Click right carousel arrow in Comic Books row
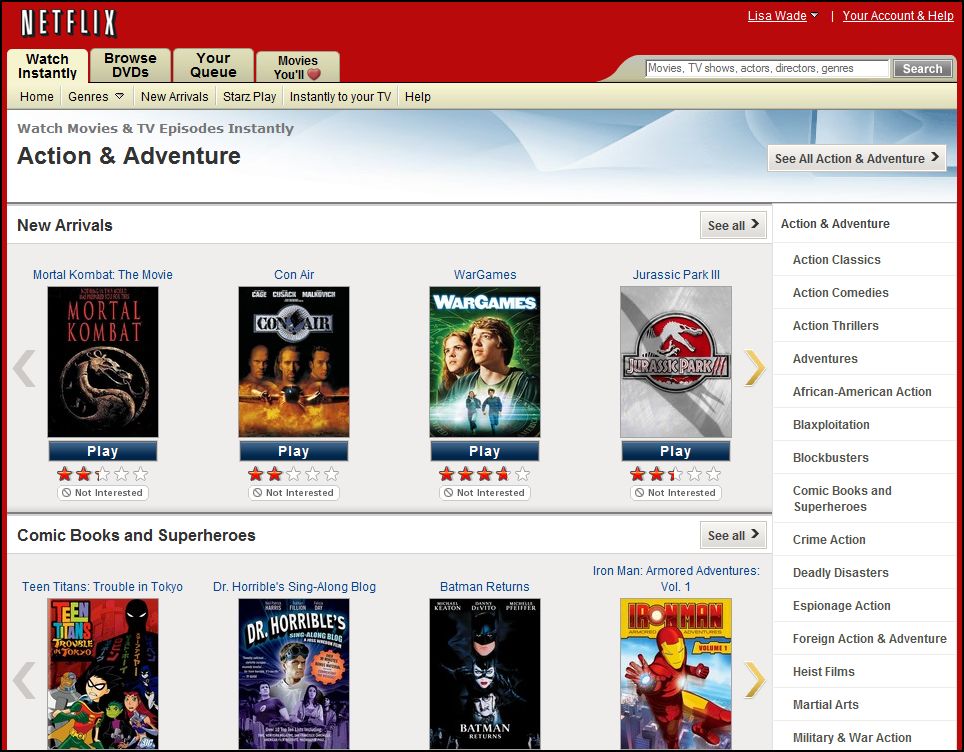 [x=755, y=680]
